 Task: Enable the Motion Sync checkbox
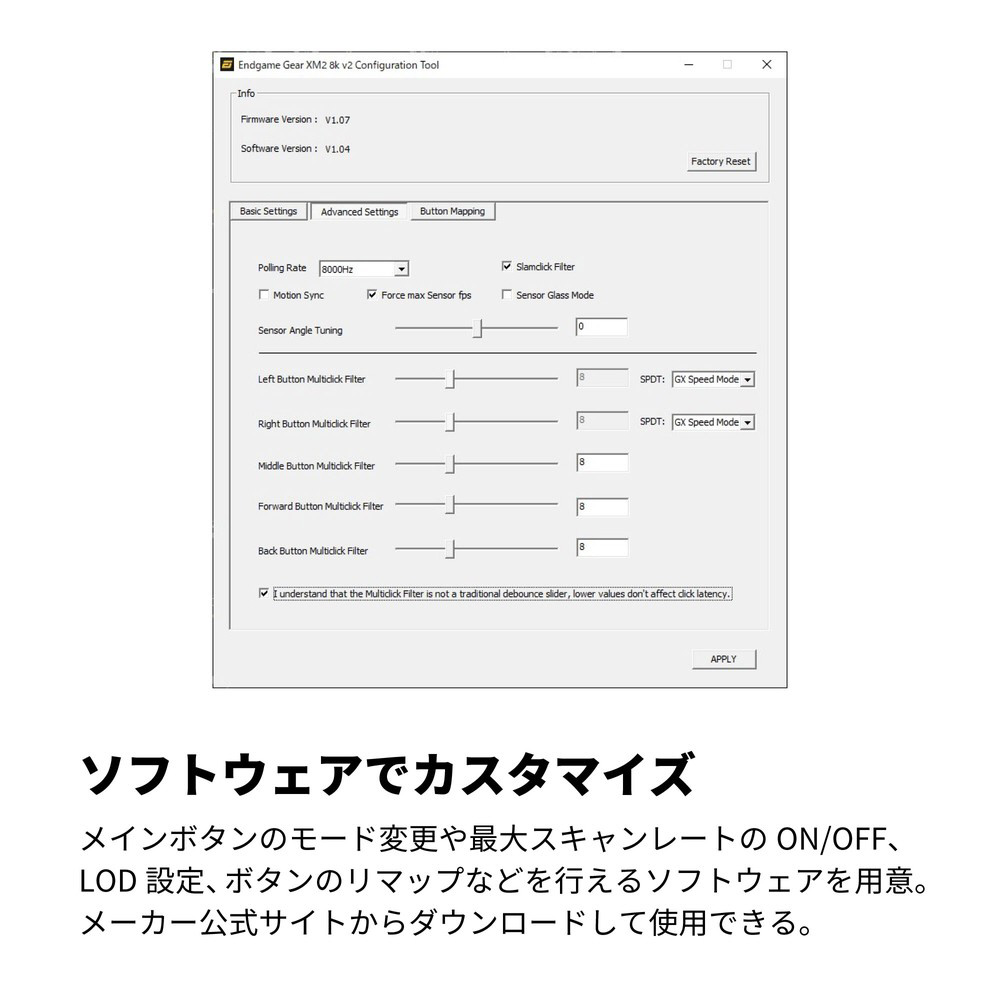(x=264, y=296)
